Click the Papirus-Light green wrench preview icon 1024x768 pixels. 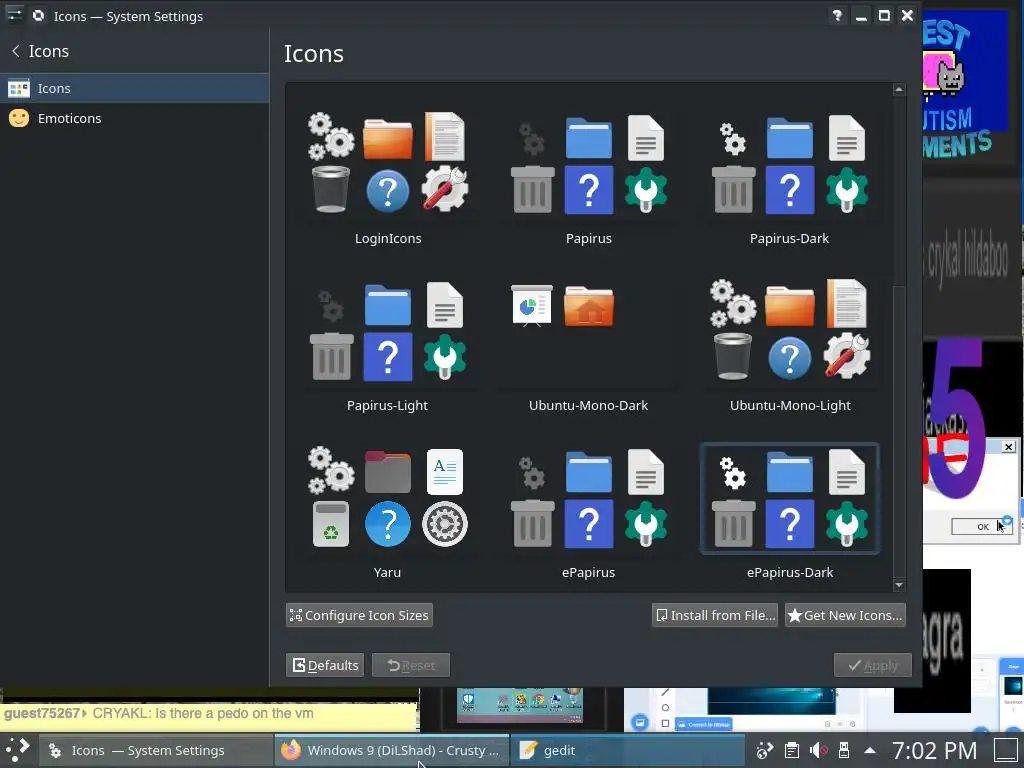click(445, 356)
